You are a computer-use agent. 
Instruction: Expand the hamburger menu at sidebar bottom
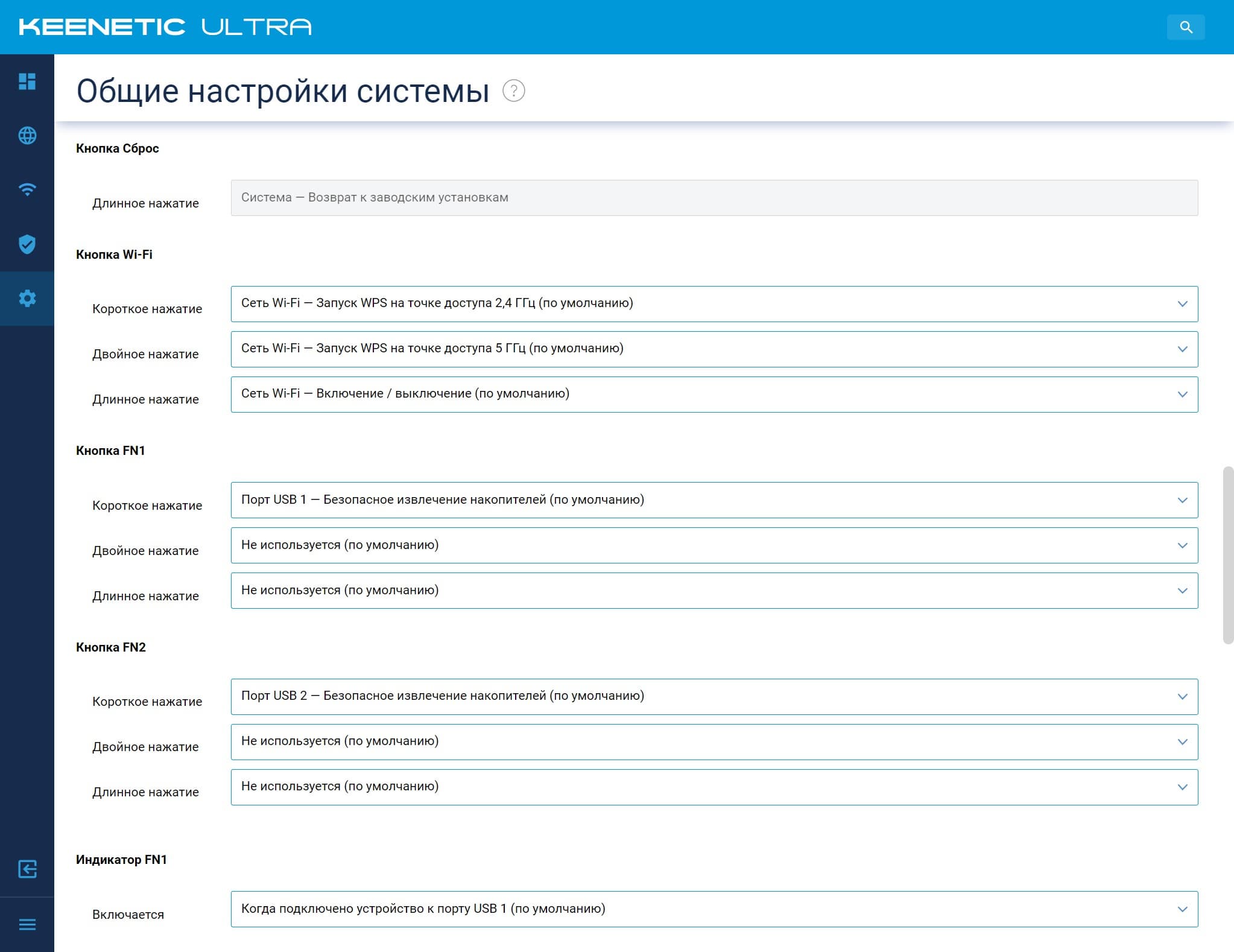(27, 925)
